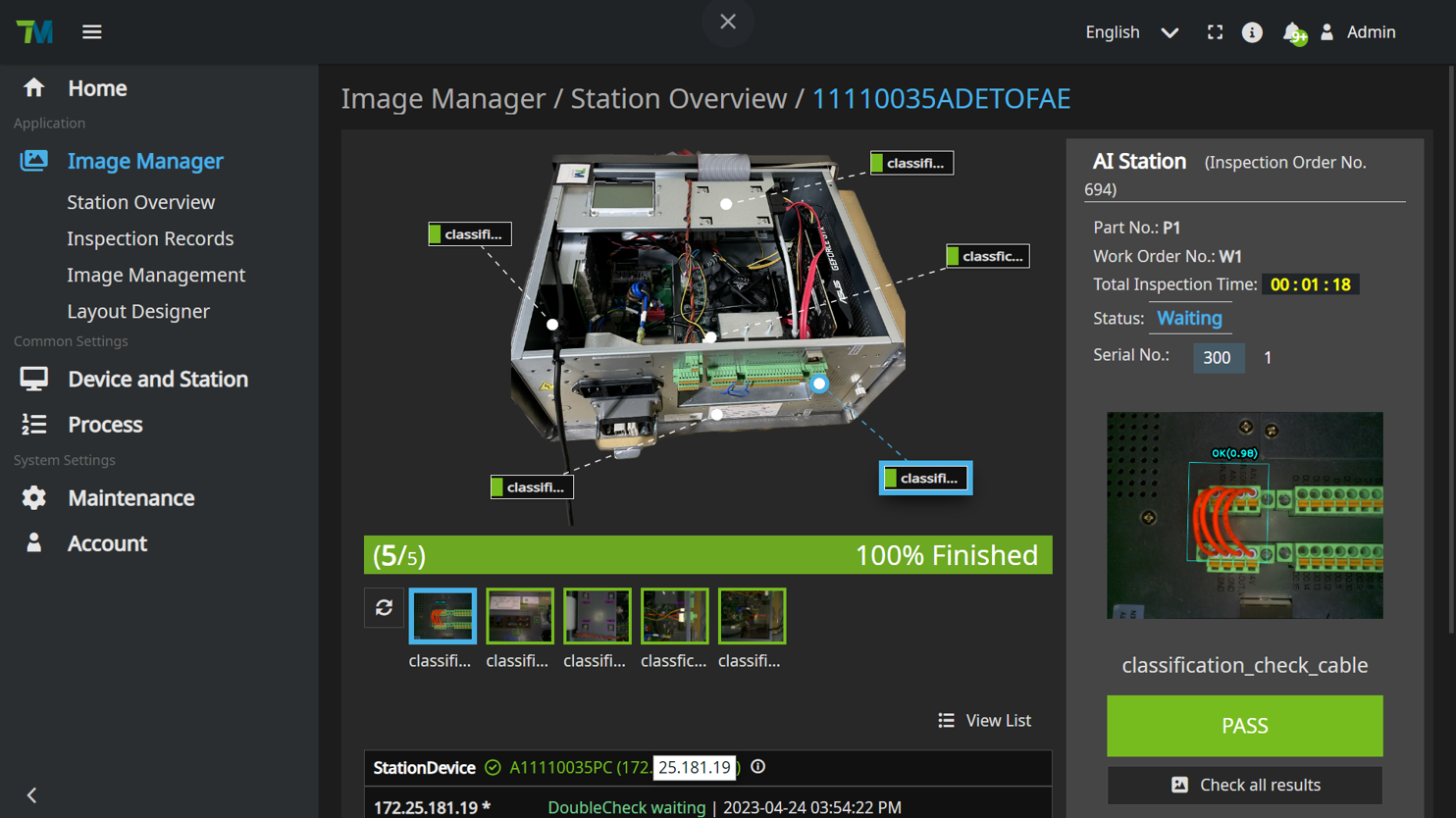This screenshot has height=818, width=1456.
Task: Open the hamburger menu icon
Action: click(91, 32)
